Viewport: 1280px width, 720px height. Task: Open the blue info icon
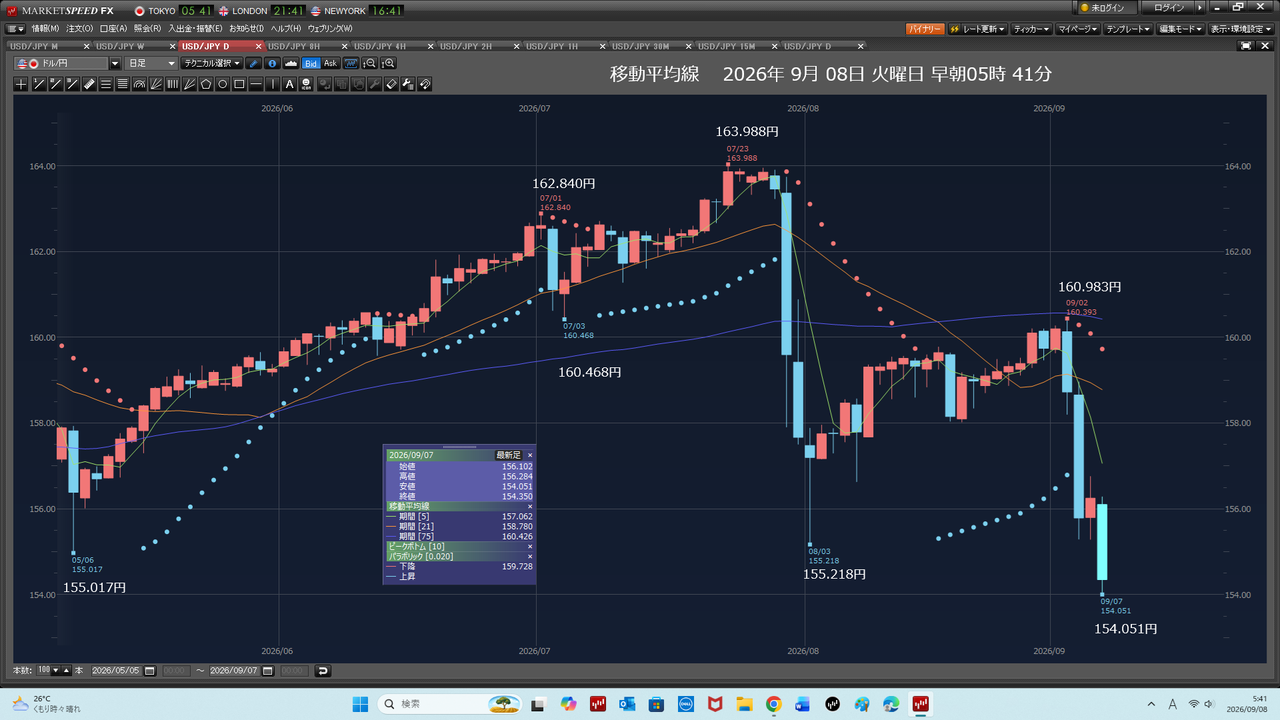[x=272, y=63]
